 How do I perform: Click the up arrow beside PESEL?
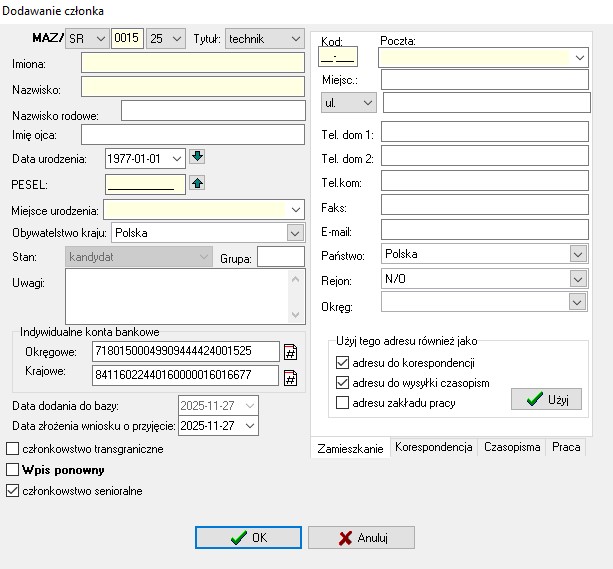(x=197, y=183)
